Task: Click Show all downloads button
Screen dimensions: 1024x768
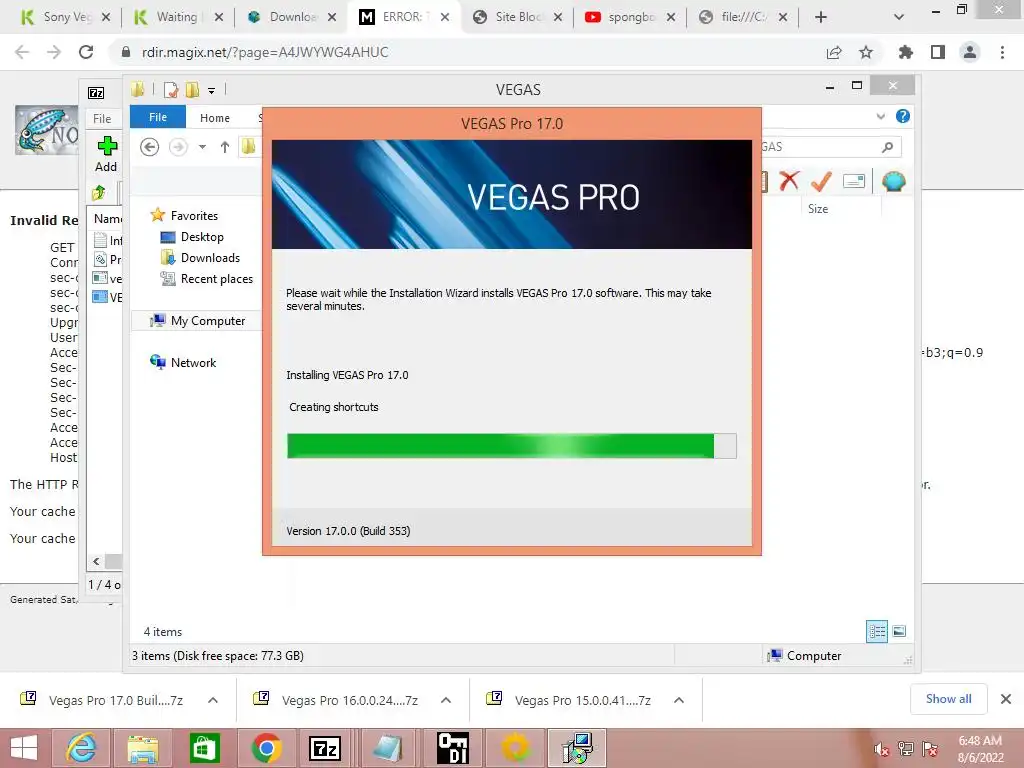Action: coord(948,699)
